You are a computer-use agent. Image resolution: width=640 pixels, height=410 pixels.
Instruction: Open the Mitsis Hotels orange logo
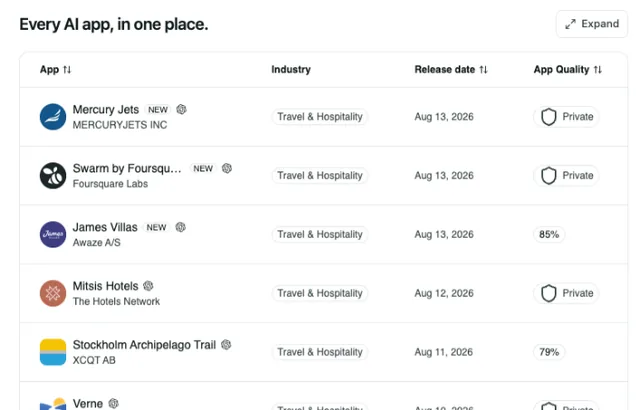pos(53,293)
